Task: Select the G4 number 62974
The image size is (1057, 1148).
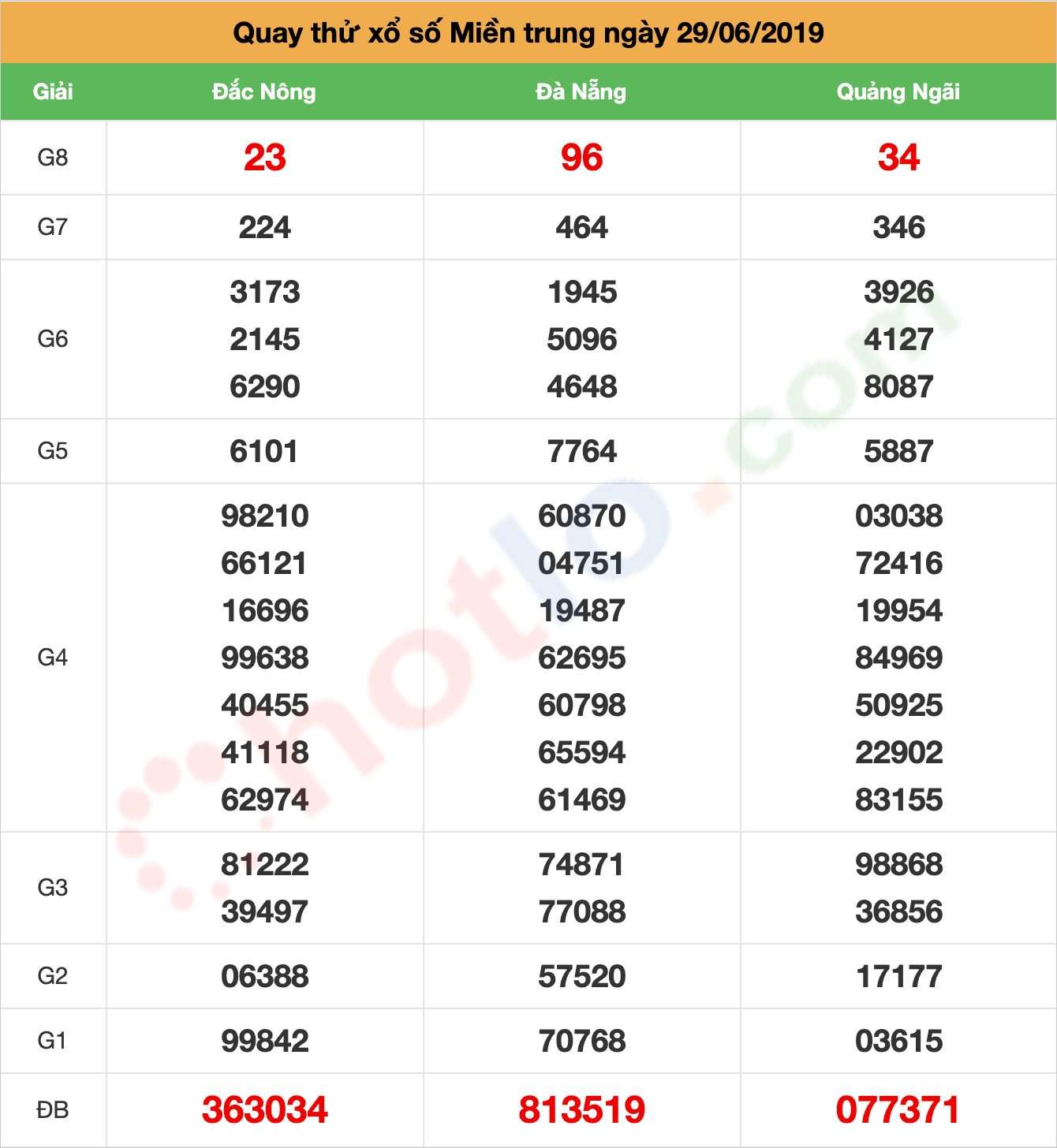Action: [x=265, y=800]
